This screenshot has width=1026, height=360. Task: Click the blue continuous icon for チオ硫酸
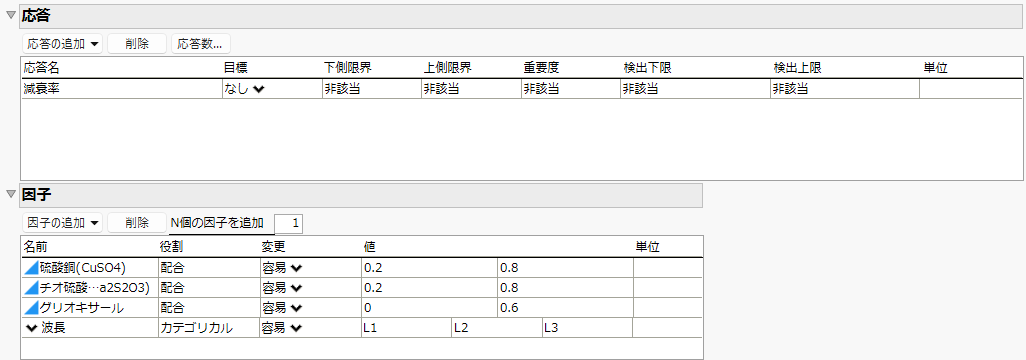click(x=31, y=288)
